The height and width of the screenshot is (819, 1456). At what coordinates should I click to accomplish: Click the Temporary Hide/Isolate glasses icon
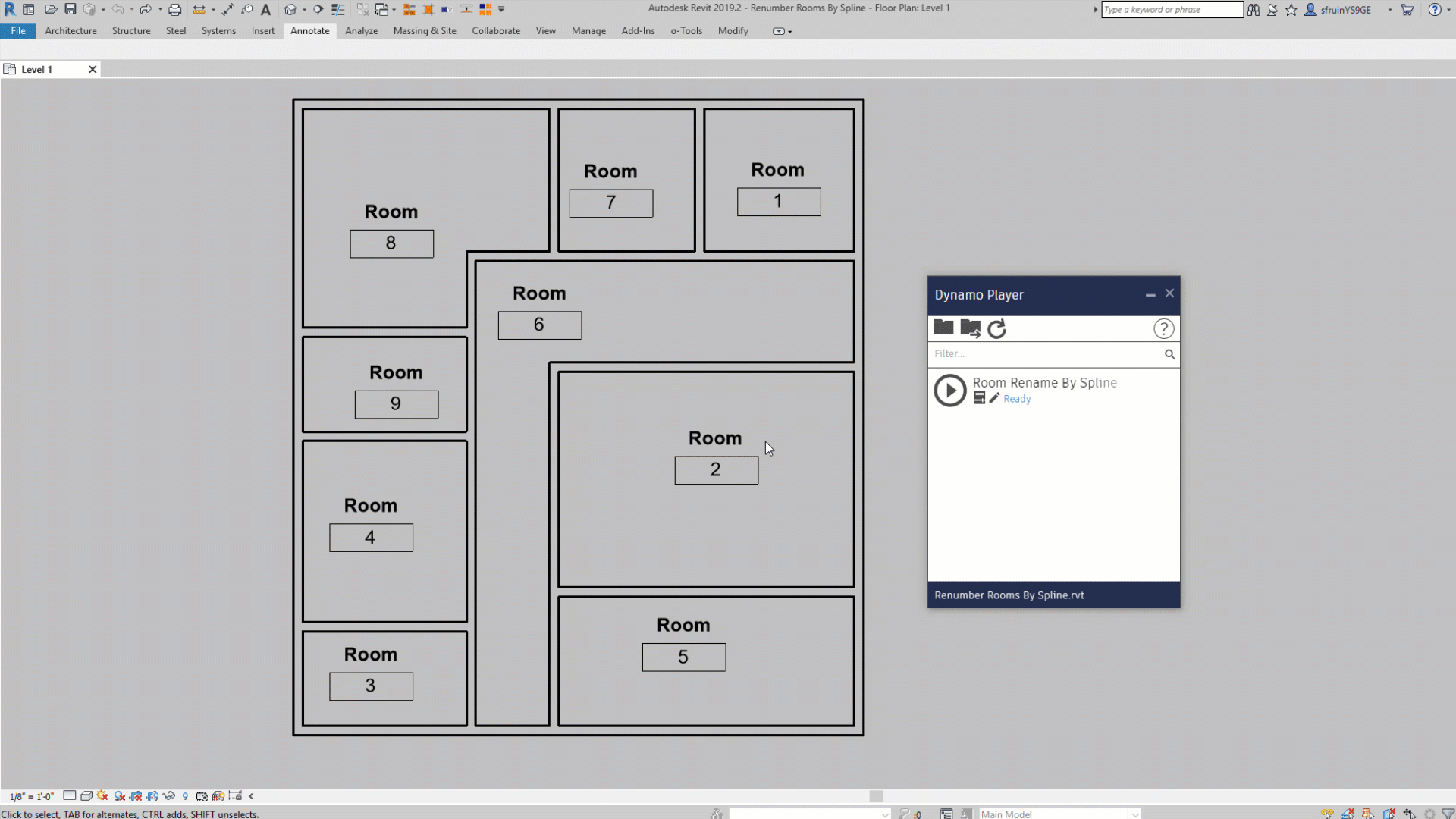pos(169,795)
